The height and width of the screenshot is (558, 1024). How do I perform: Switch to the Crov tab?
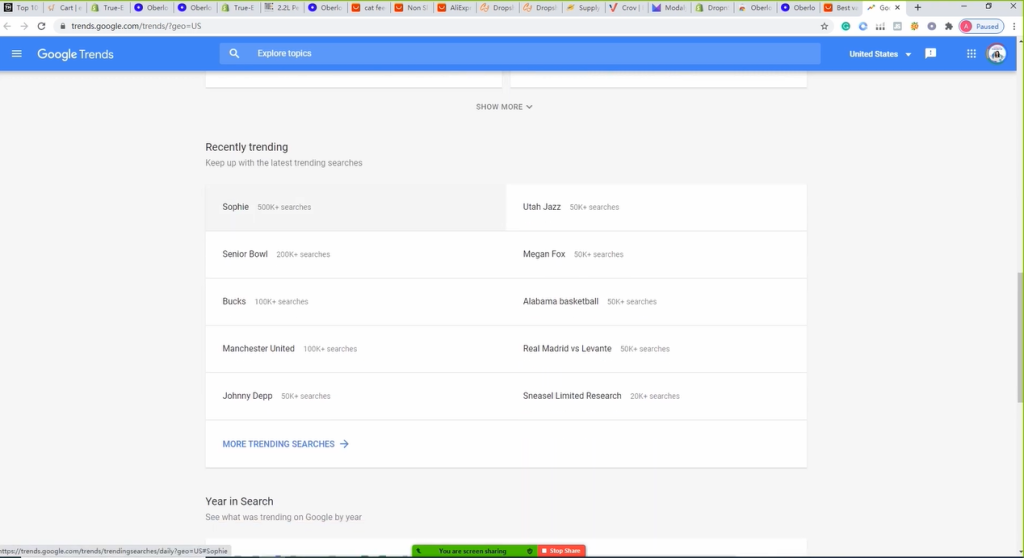[x=626, y=7]
